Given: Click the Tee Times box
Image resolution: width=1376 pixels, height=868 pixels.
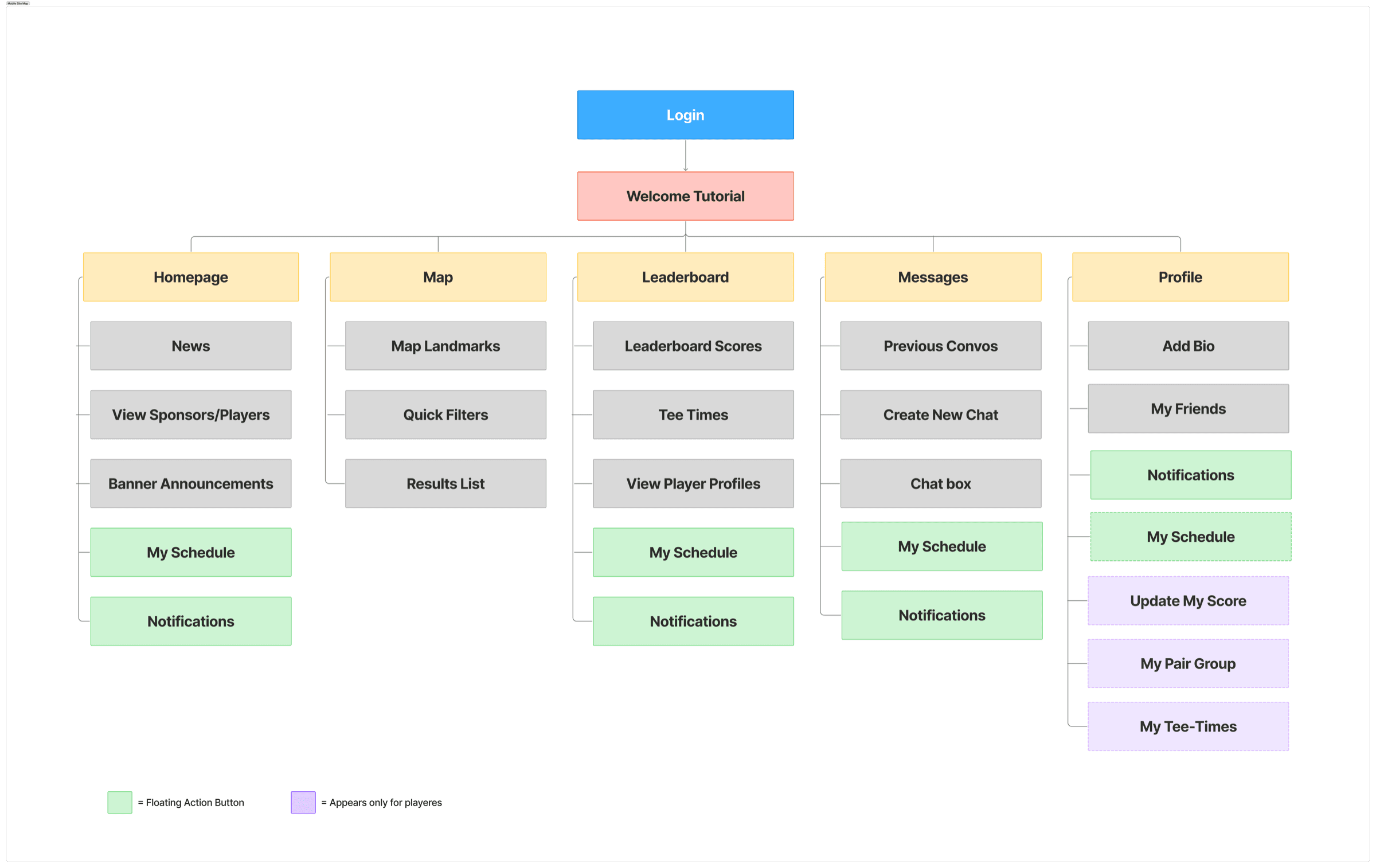Looking at the screenshot, I should coord(693,415).
